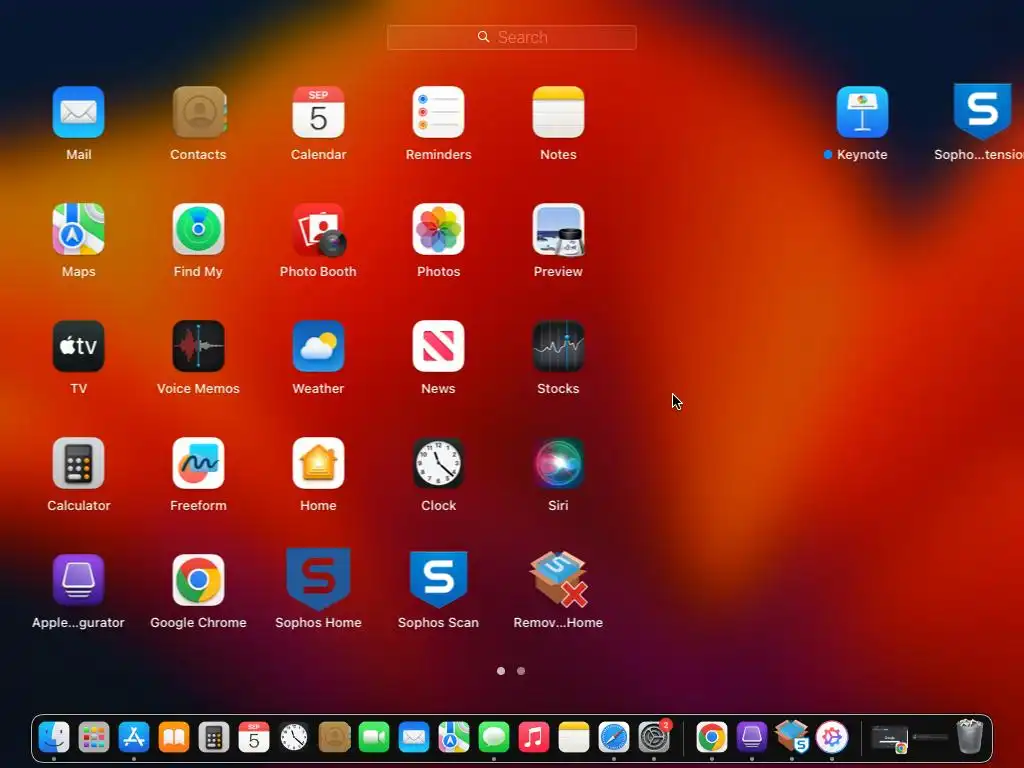Open the Weather app
1024x768 pixels.
pos(318,346)
